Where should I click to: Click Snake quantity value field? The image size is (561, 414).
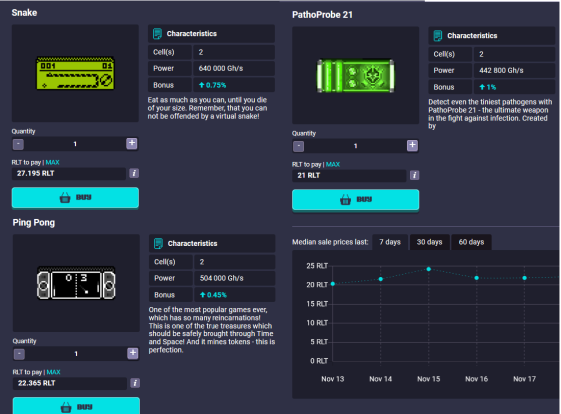point(75,144)
